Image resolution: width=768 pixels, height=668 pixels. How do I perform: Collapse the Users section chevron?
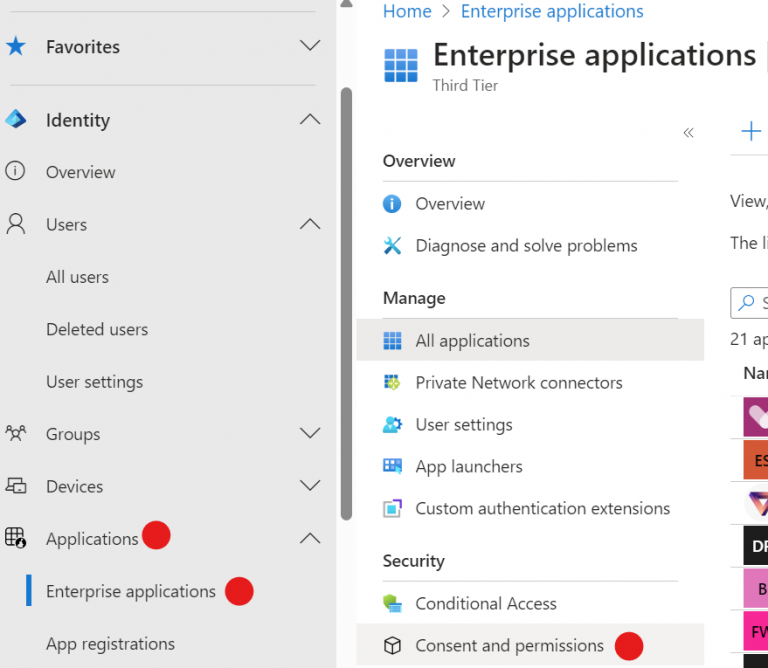310,225
